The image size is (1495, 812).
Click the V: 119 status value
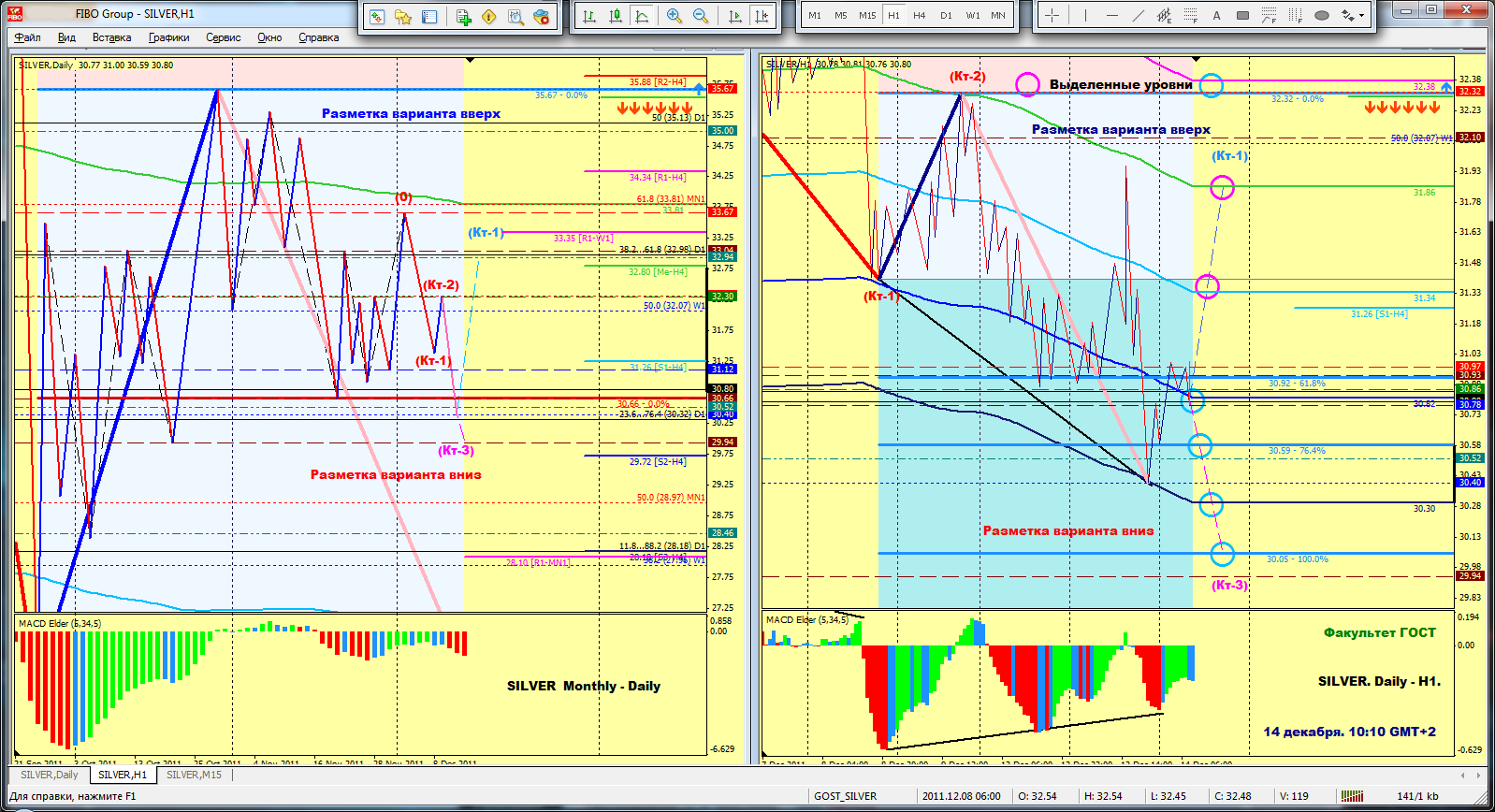1295,796
